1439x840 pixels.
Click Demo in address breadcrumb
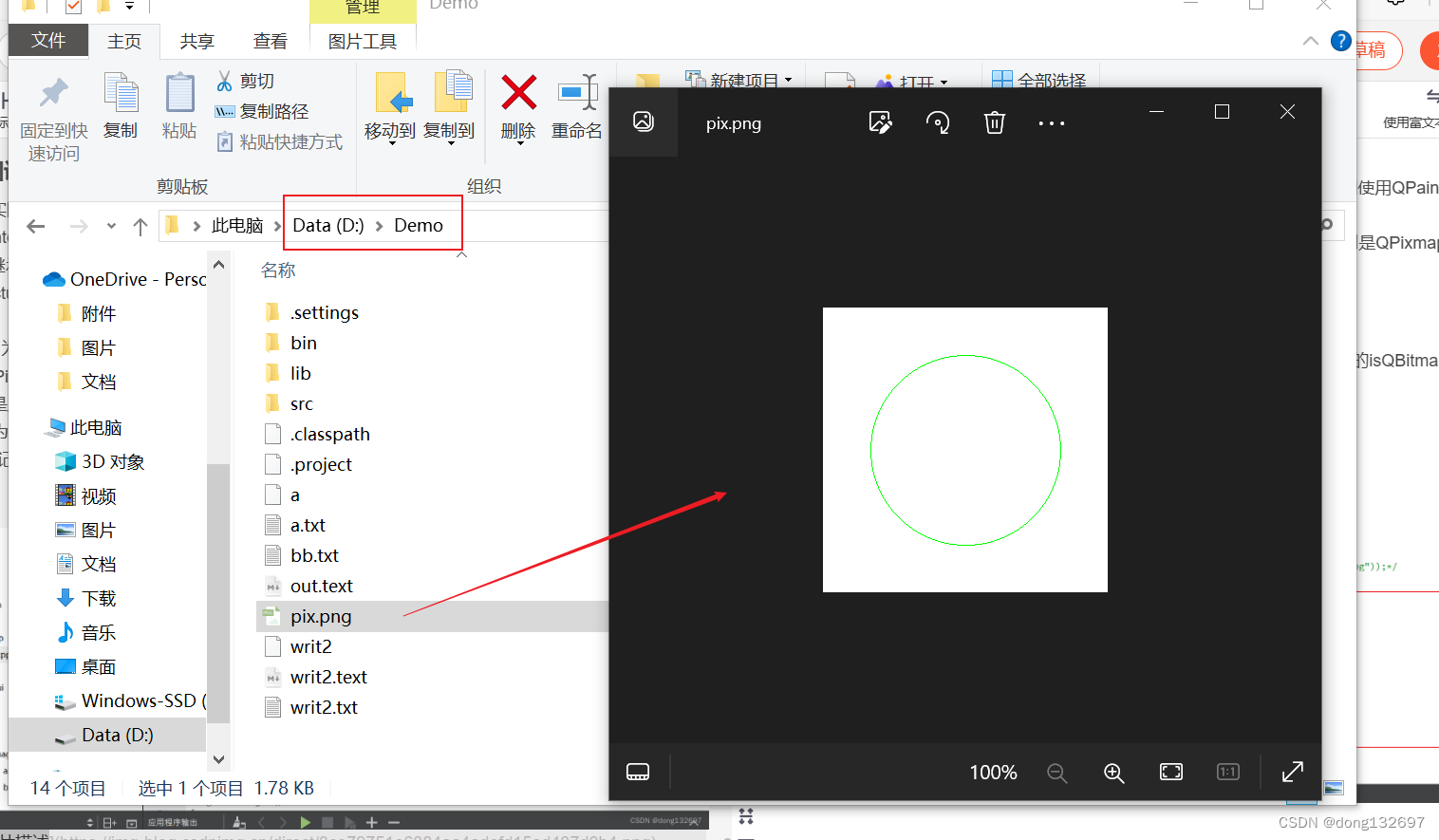coord(419,225)
